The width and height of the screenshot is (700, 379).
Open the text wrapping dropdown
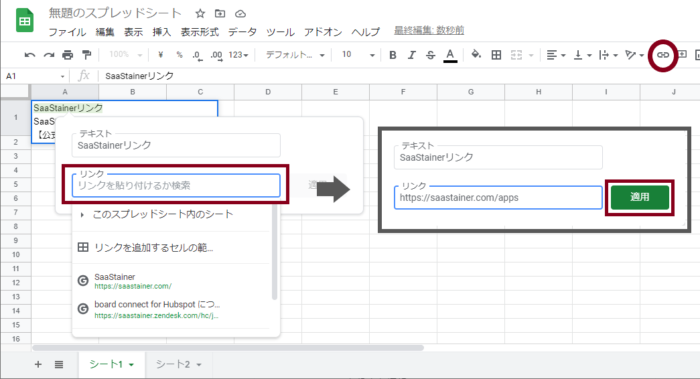(x=608, y=55)
